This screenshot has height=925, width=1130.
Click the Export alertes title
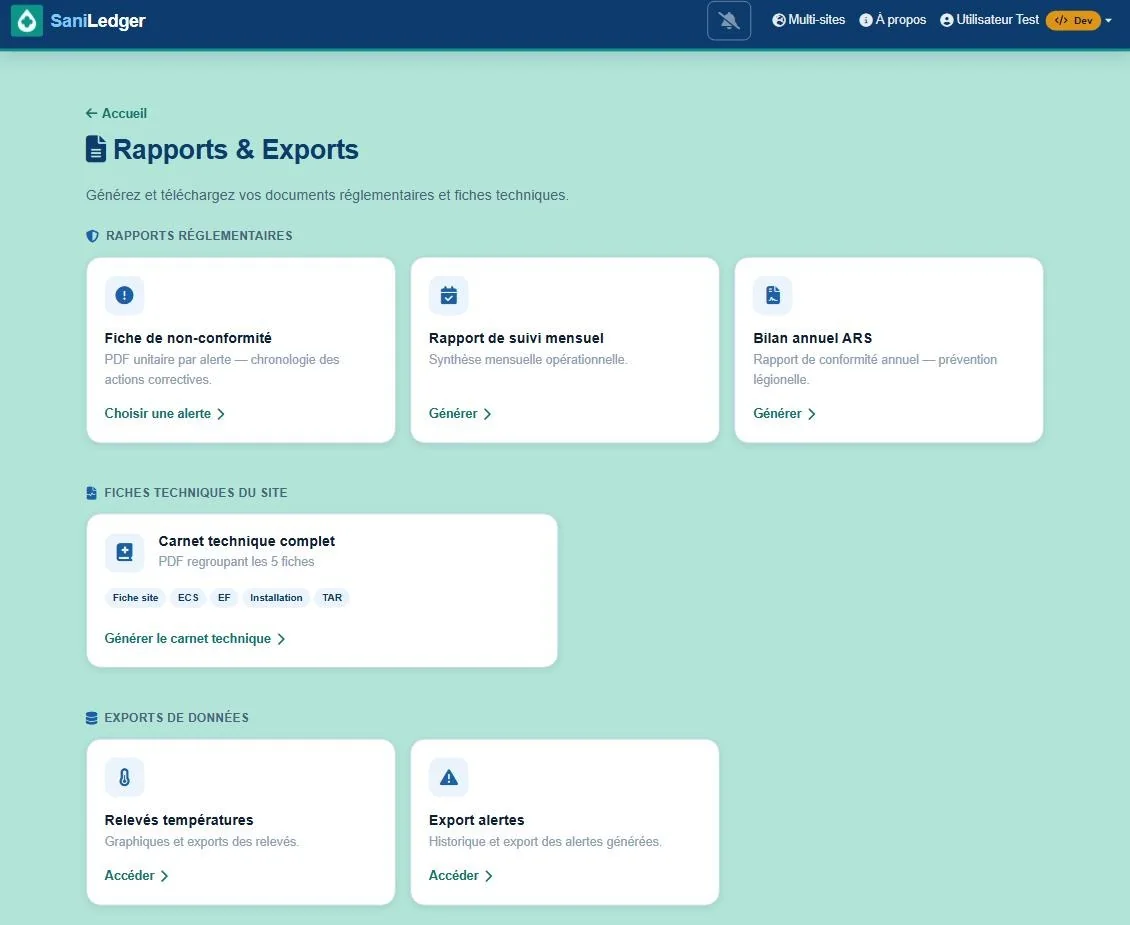click(476, 820)
